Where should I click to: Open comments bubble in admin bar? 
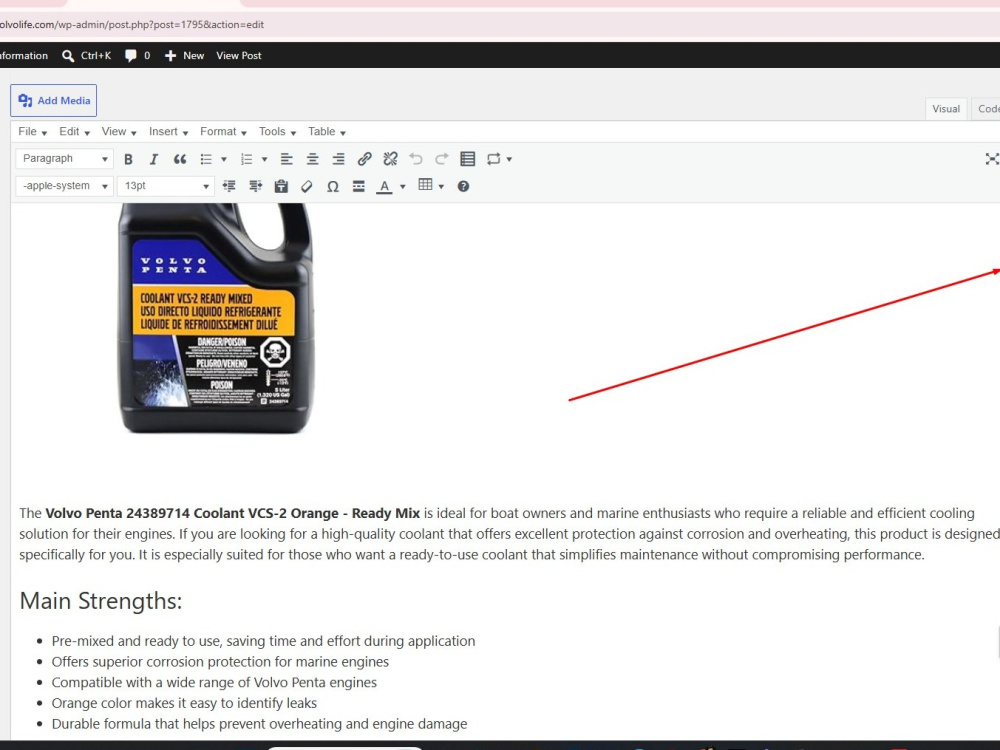[138, 55]
